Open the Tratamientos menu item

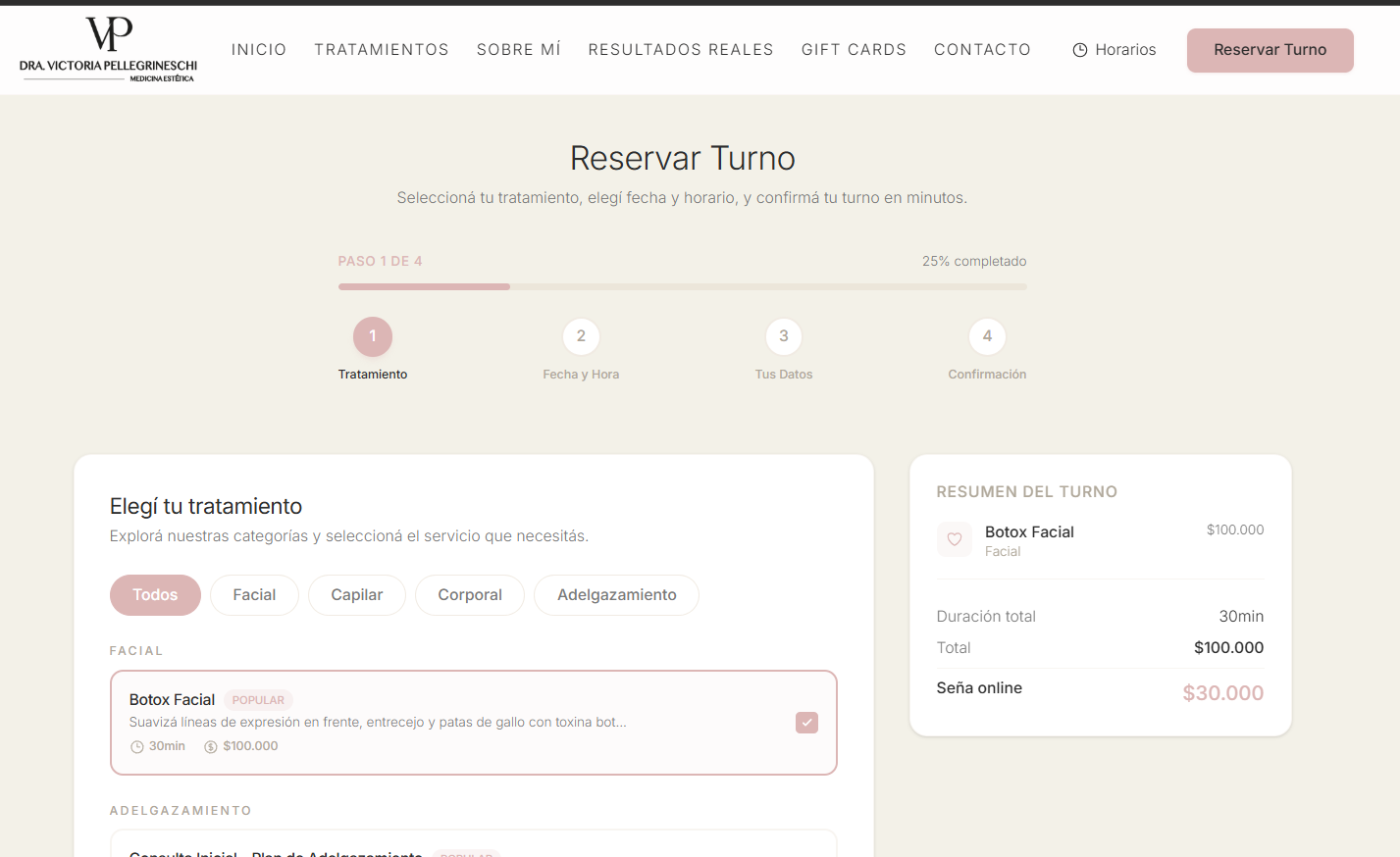click(x=381, y=50)
